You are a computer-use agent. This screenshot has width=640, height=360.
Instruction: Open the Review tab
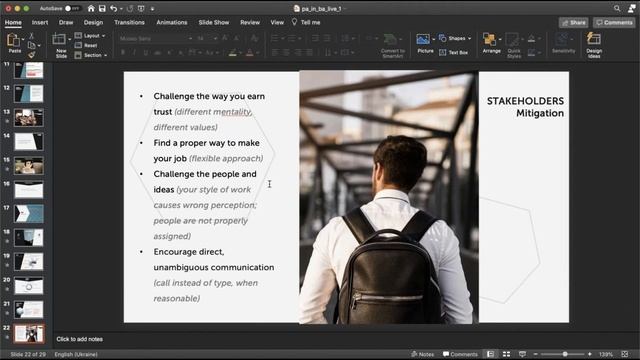pyautogui.click(x=250, y=22)
